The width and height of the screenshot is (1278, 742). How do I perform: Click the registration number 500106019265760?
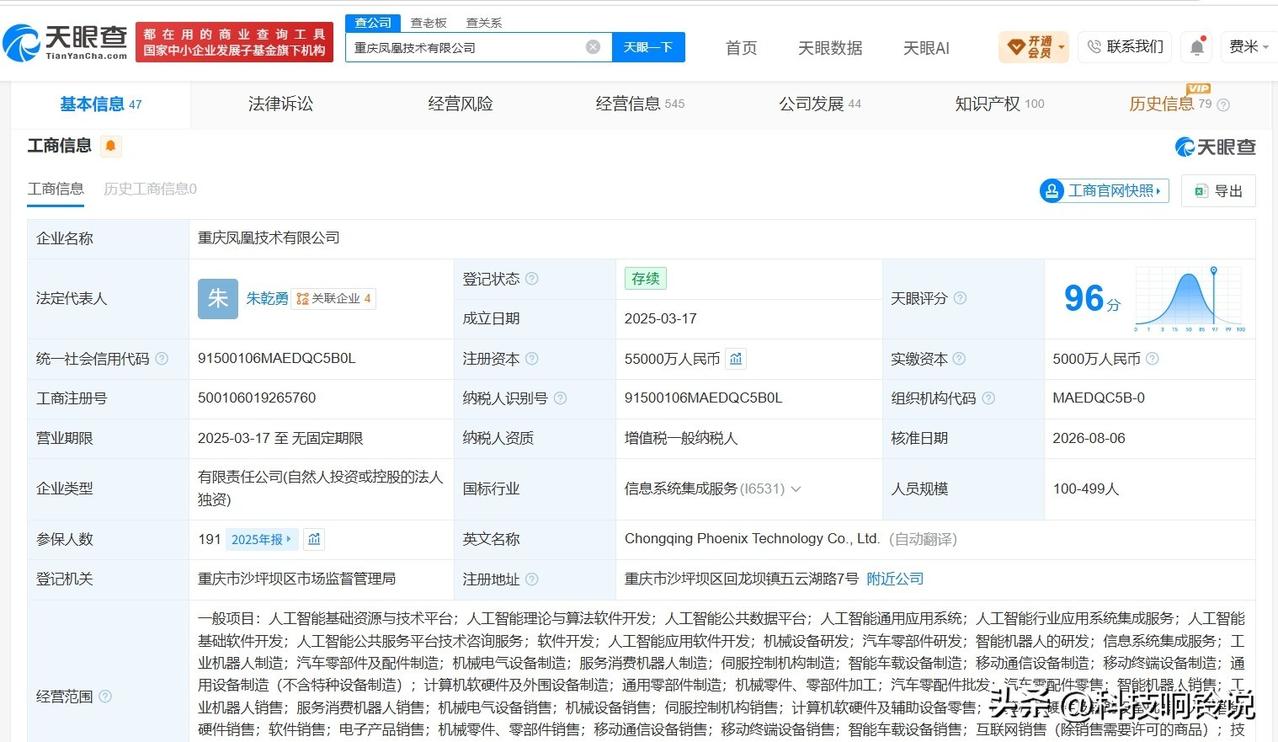tap(257, 398)
